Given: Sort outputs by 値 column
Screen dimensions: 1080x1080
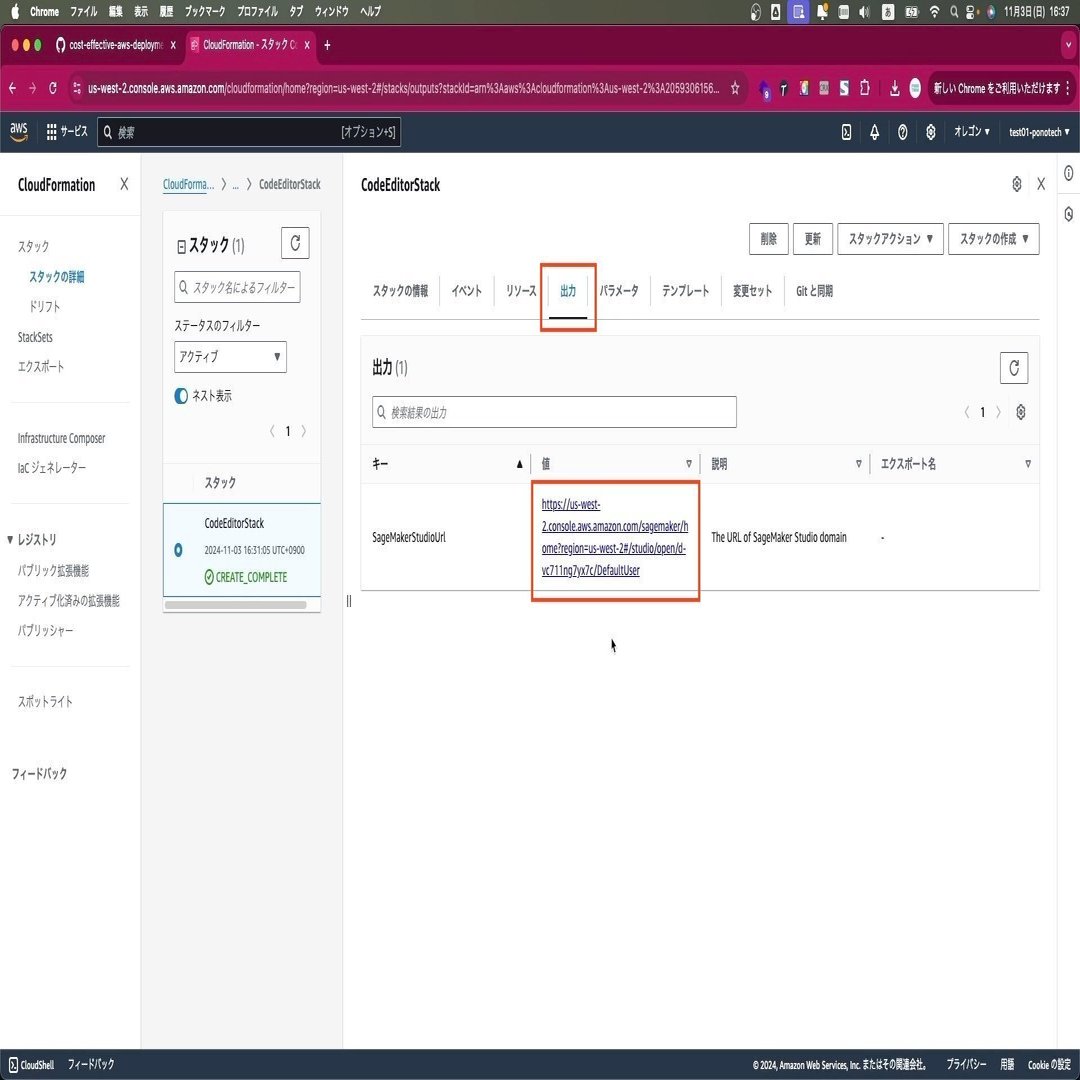Looking at the screenshot, I should (689, 464).
